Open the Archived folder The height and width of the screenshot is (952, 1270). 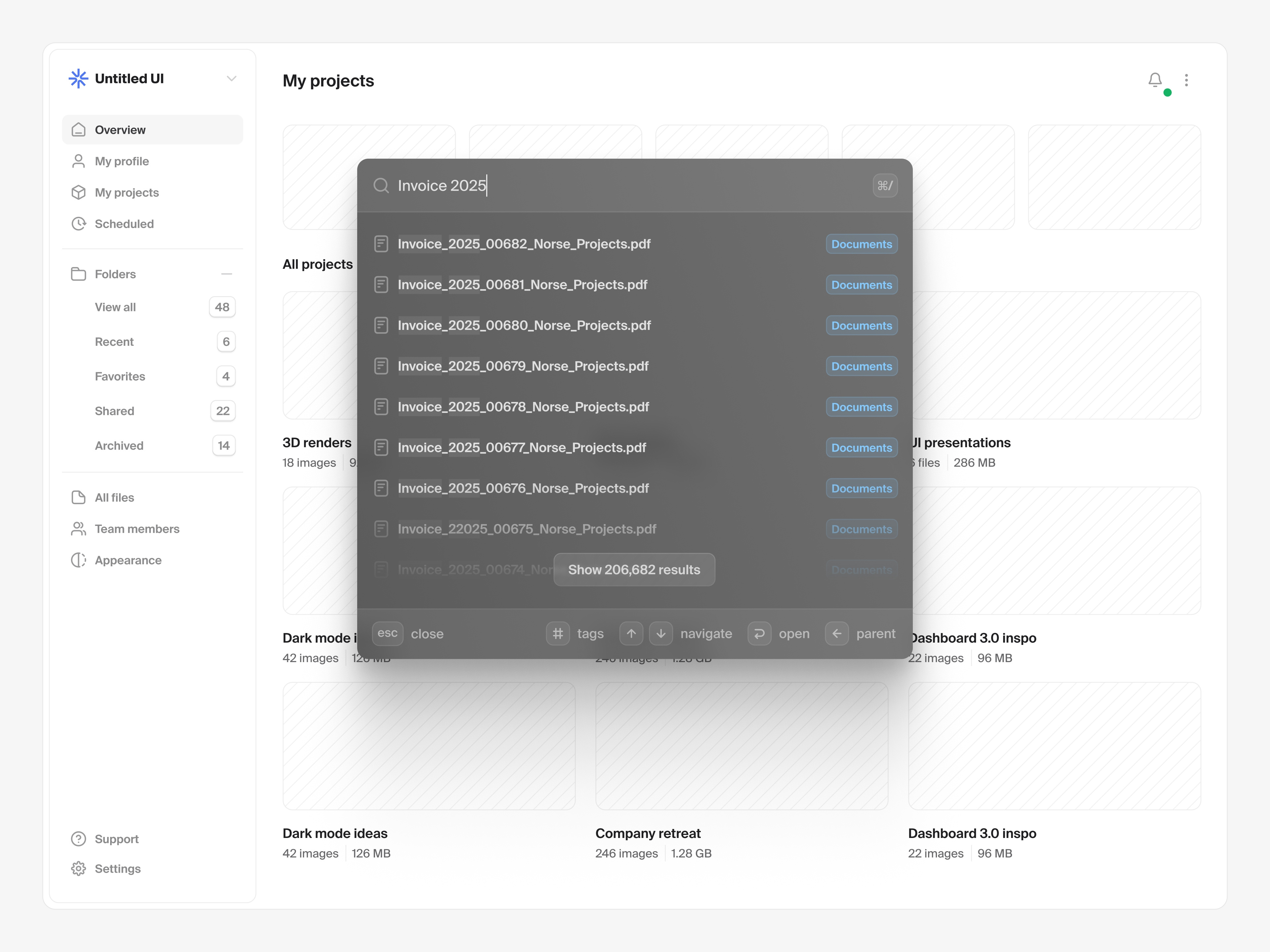119,445
